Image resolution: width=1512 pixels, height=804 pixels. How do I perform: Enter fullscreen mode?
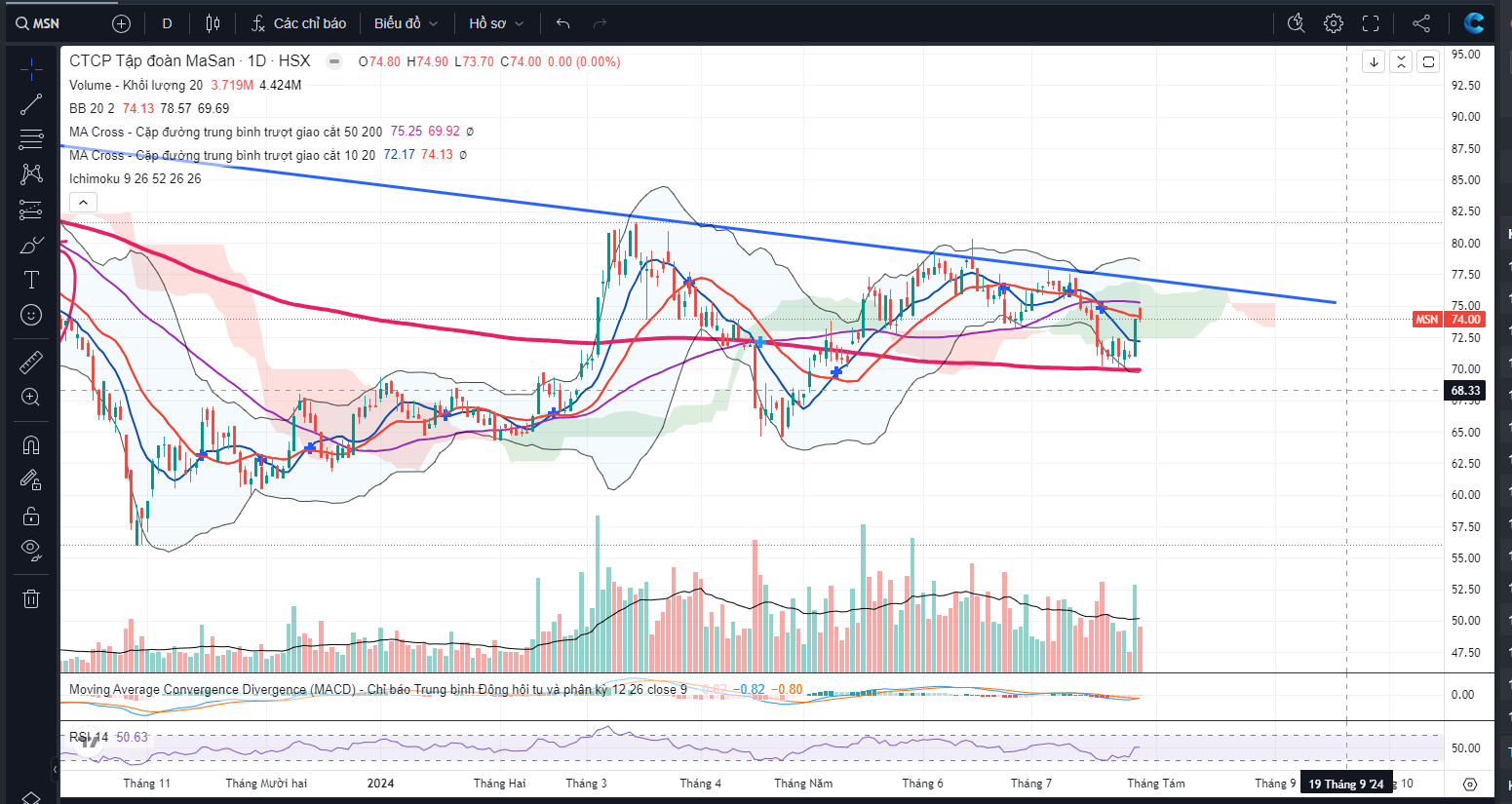(1371, 23)
